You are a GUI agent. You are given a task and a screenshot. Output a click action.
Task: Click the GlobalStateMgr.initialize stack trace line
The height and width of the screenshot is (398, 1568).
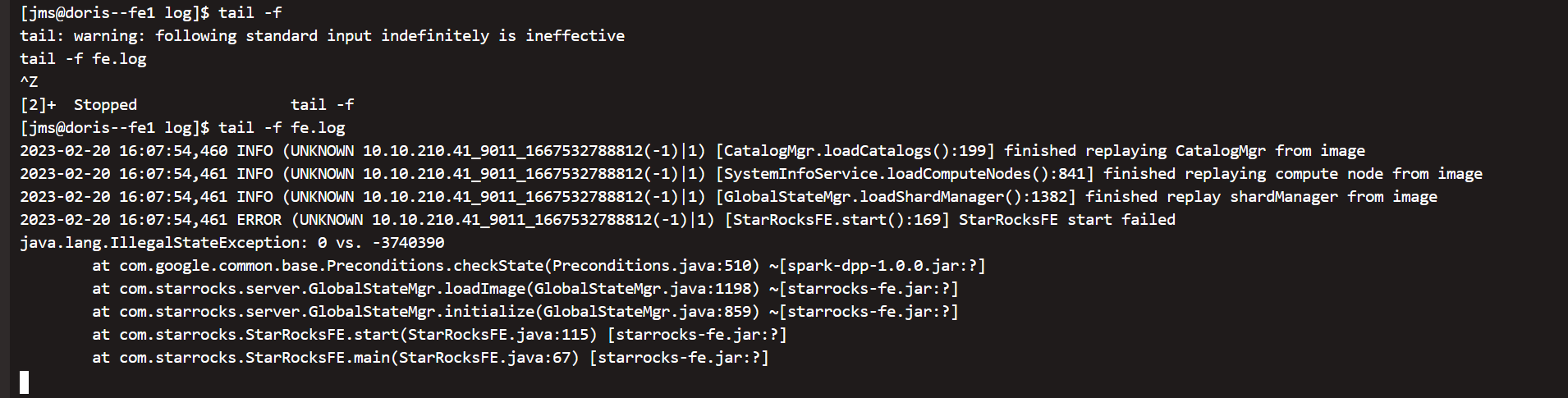point(525,312)
